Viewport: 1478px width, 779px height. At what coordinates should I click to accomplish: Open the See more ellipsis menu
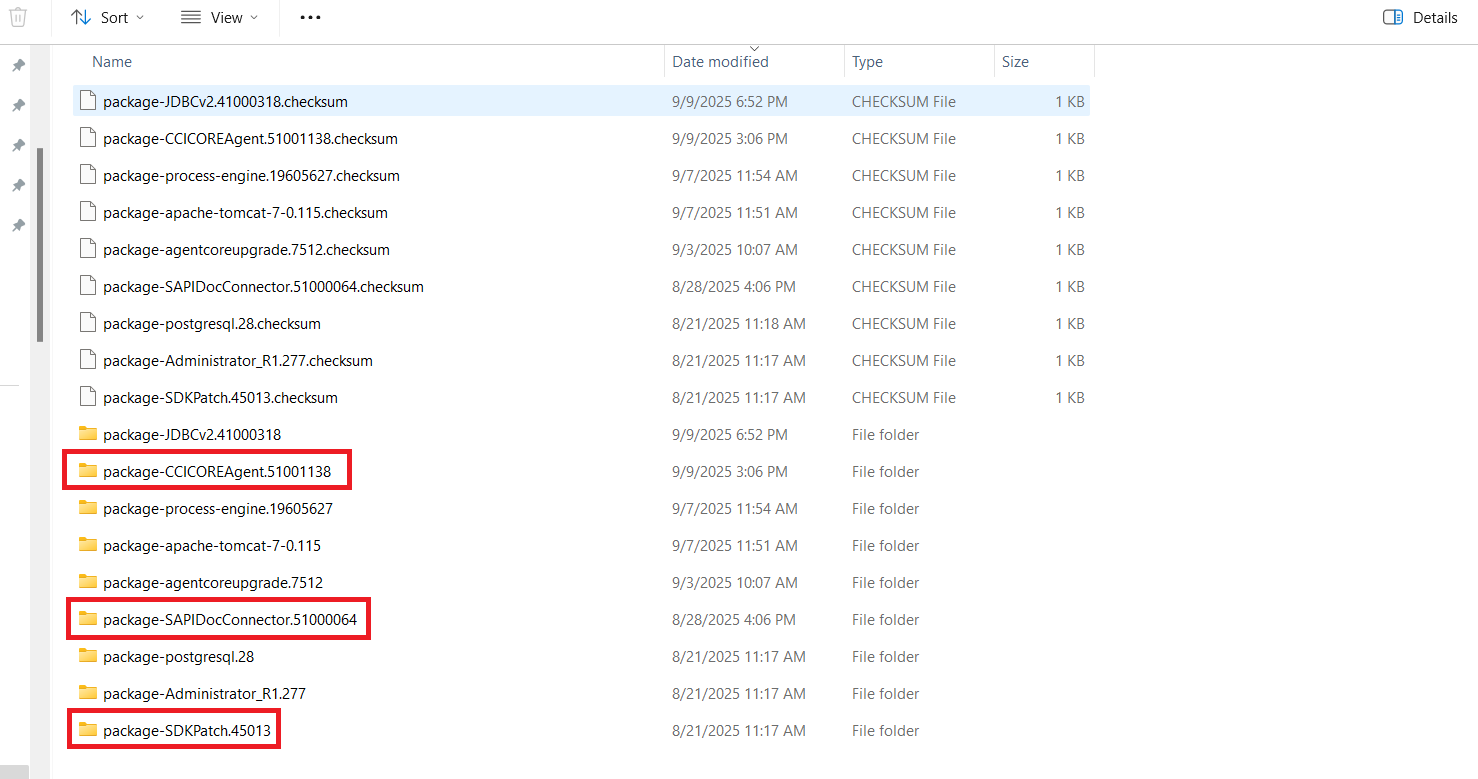tap(311, 17)
